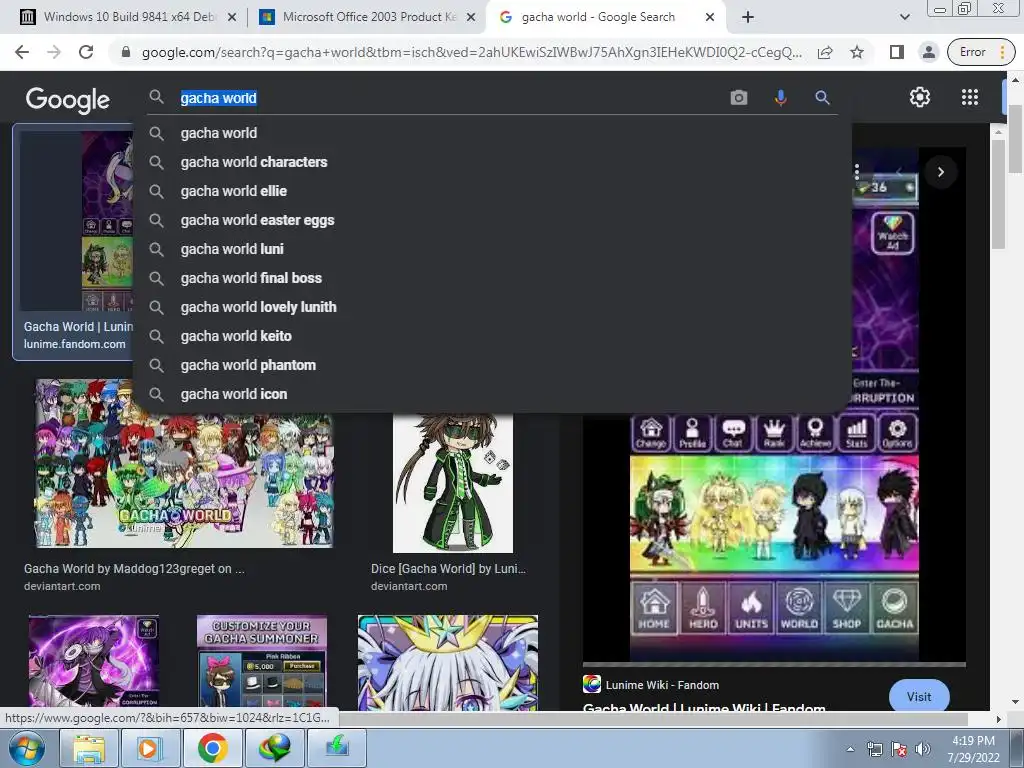
Task: Open a new tab with the plus button
Action: pyautogui.click(x=748, y=18)
